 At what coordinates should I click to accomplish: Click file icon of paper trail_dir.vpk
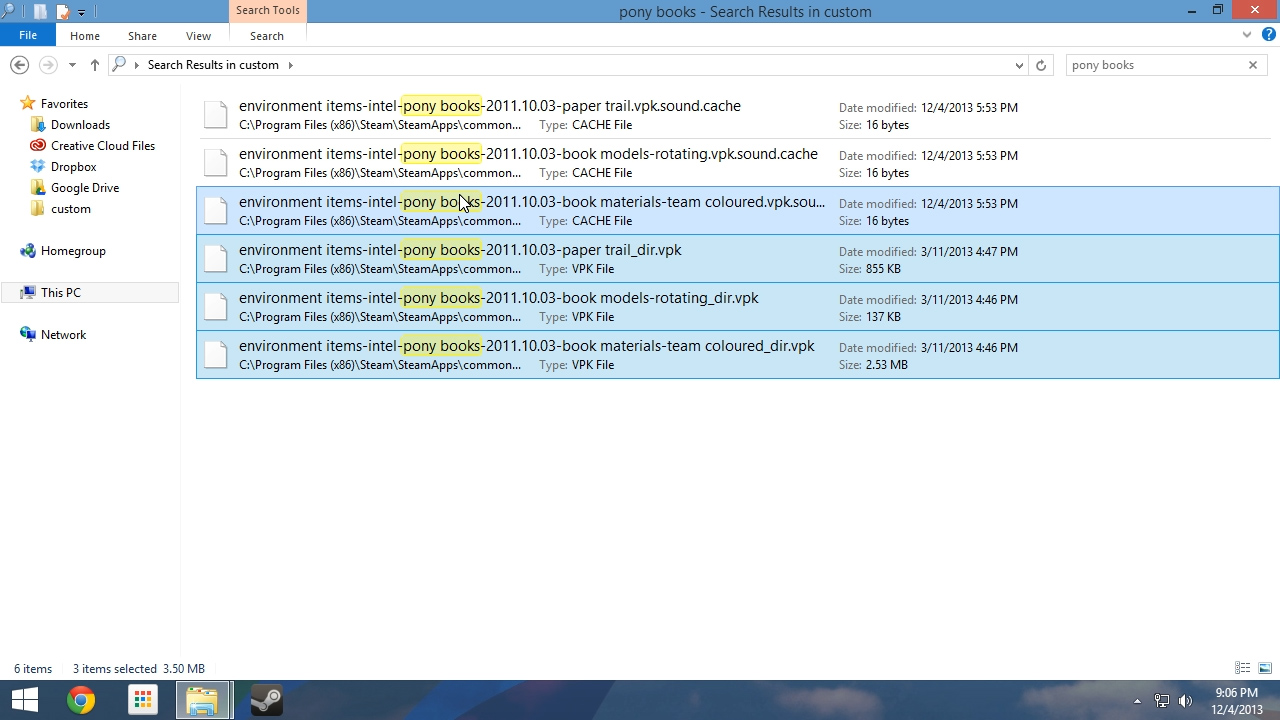click(216, 259)
